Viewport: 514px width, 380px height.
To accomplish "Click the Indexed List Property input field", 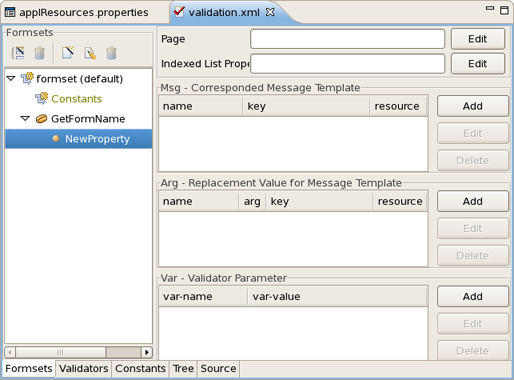I will click(347, 64).
